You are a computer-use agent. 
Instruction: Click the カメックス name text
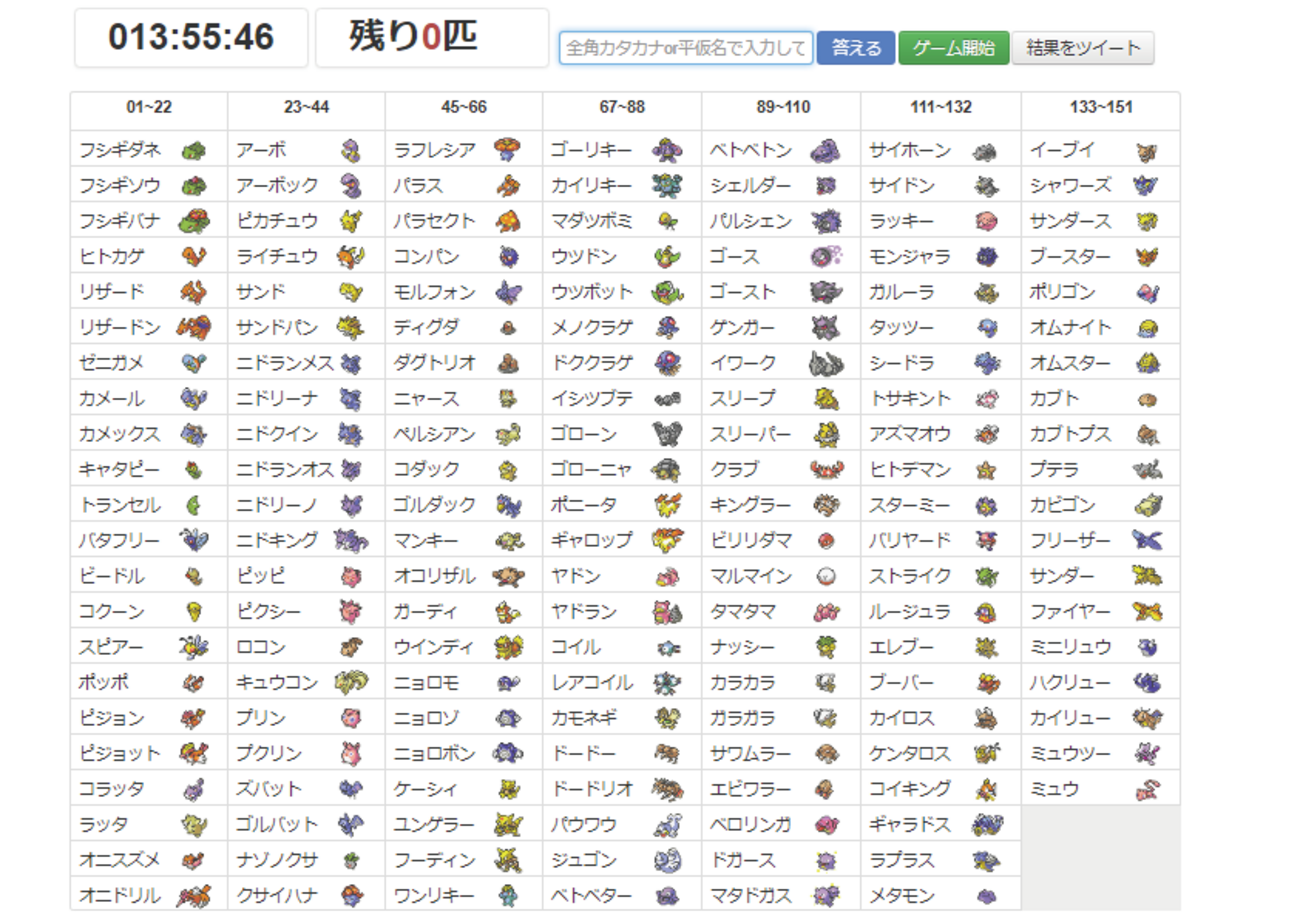point(120,434)
